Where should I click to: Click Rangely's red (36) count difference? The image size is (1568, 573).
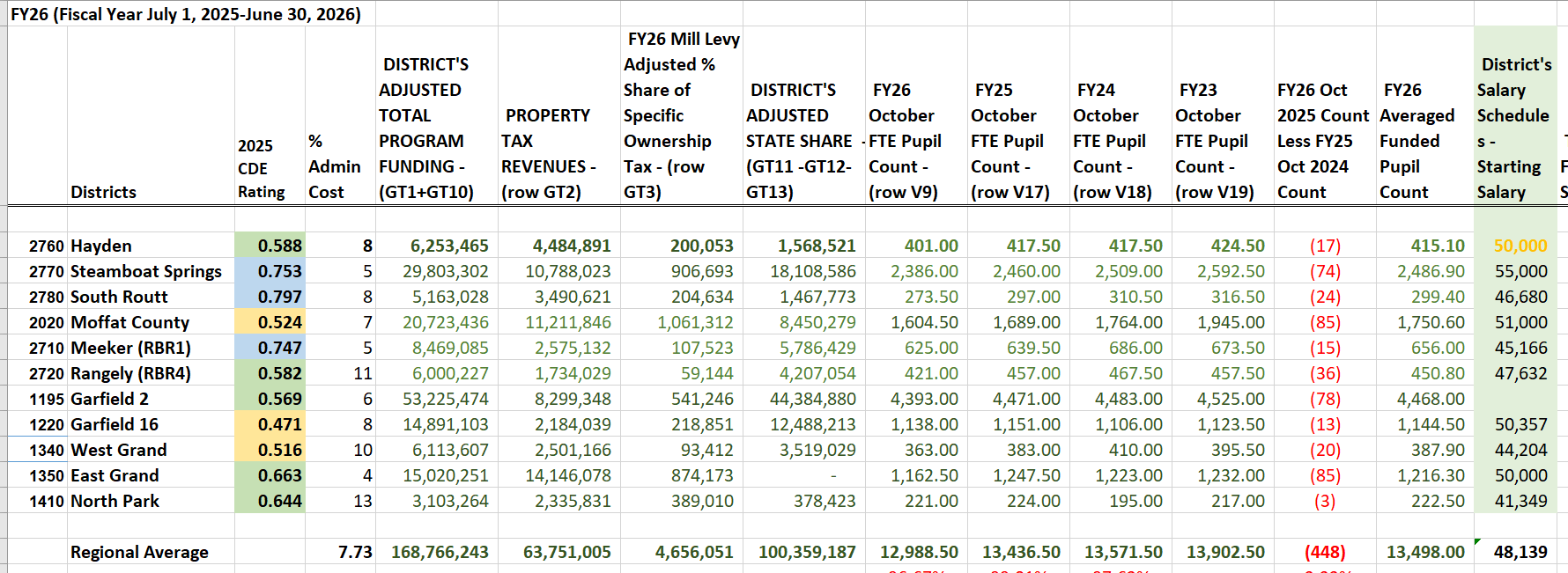(1325, 373)
